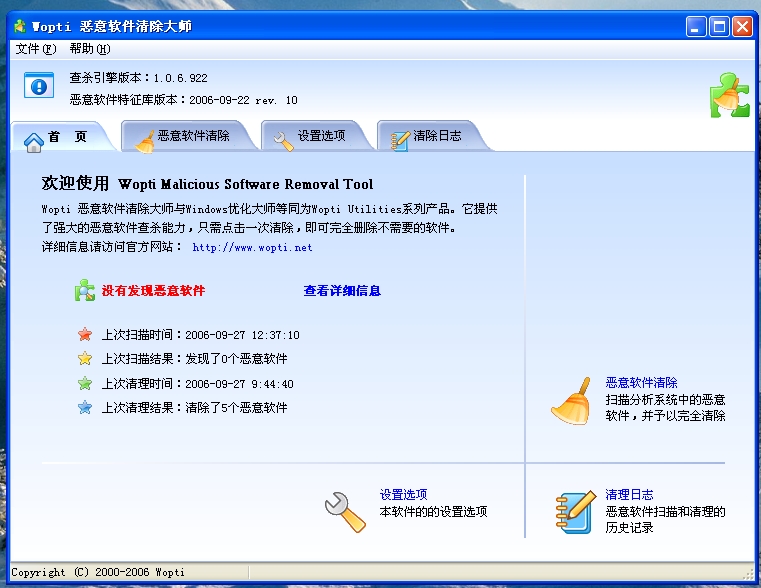The height and width of the screenshot is (588, 761).
Task: Click the title bar application icon
Action: coord(20,26)
